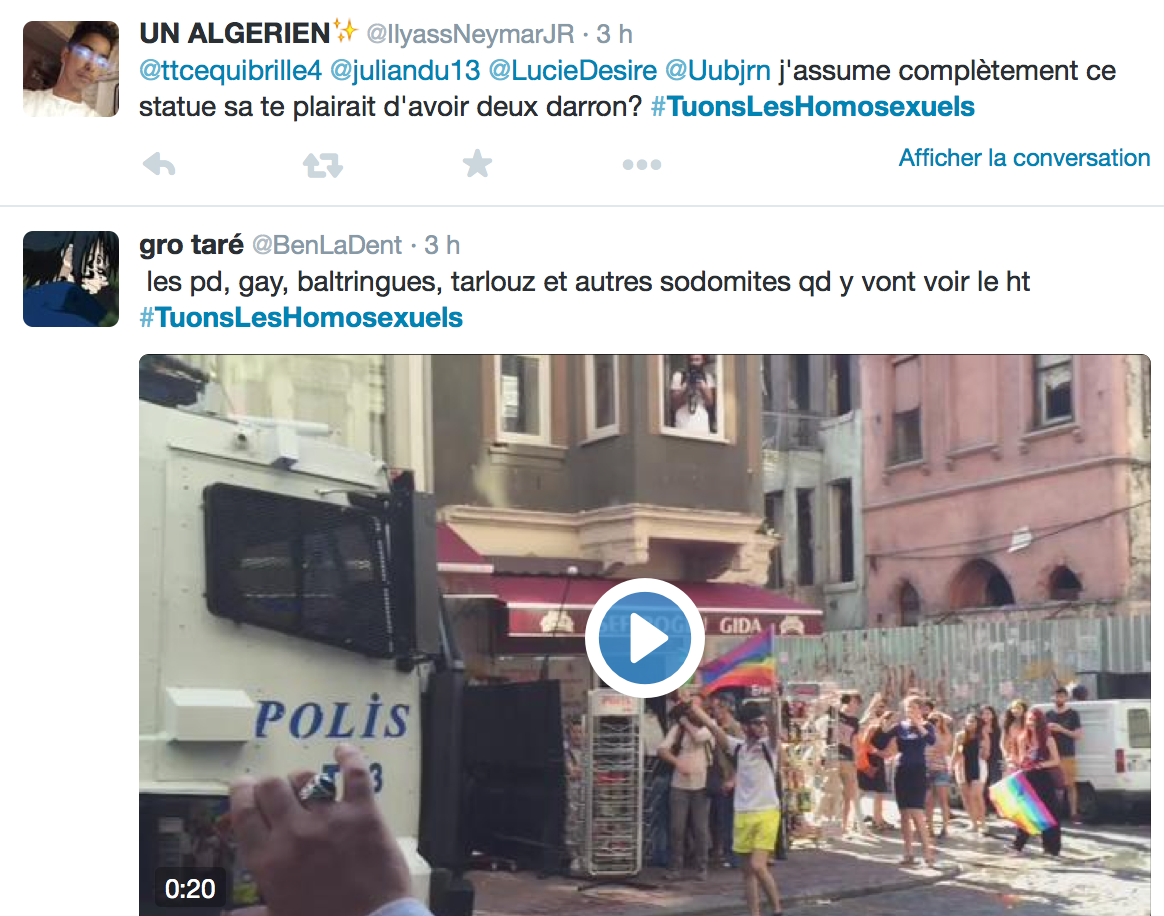The height and width of the screenshot is (916, 1164).
Task: Open hashtag in first tweet
Action: (x=813, y=106)
